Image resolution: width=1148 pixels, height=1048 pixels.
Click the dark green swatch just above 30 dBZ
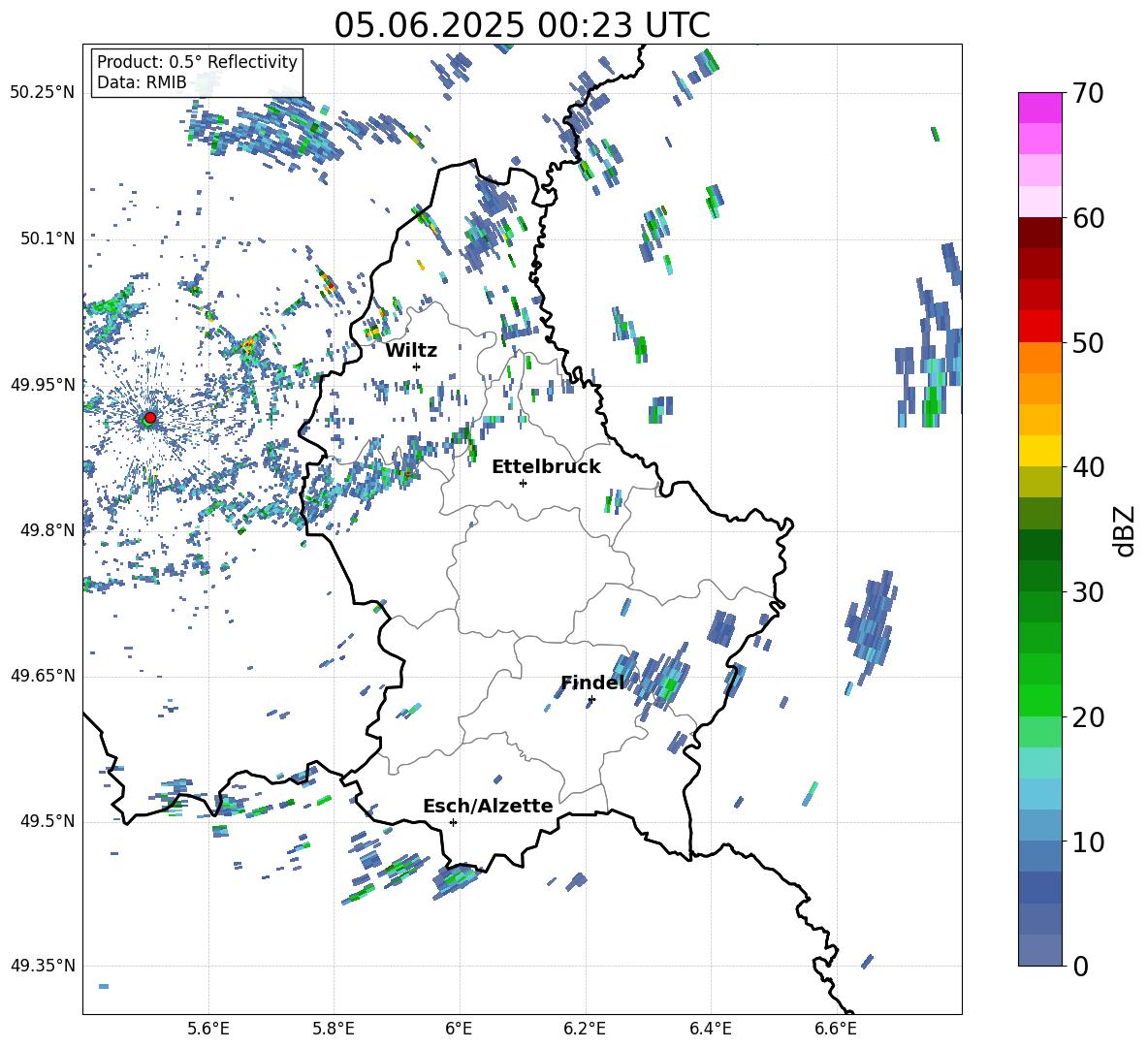1039,576
